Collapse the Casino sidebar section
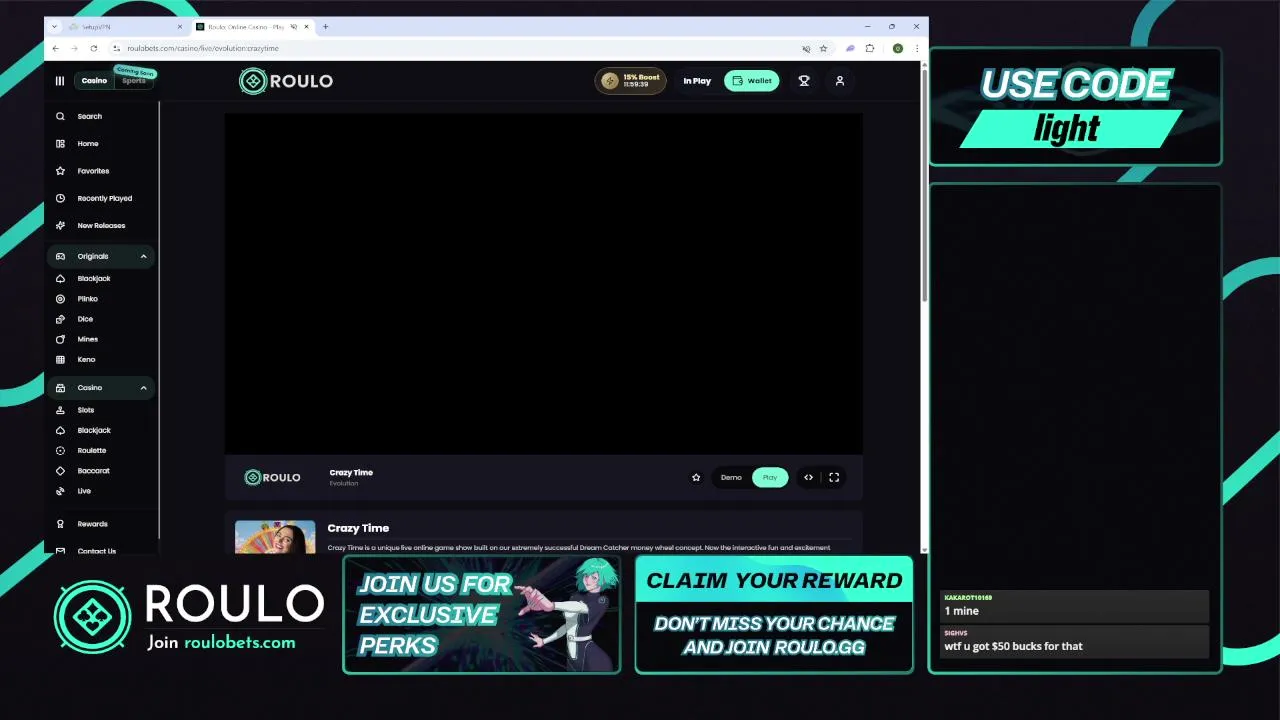Screen dimensions: 1280x720 click(143, 388)
